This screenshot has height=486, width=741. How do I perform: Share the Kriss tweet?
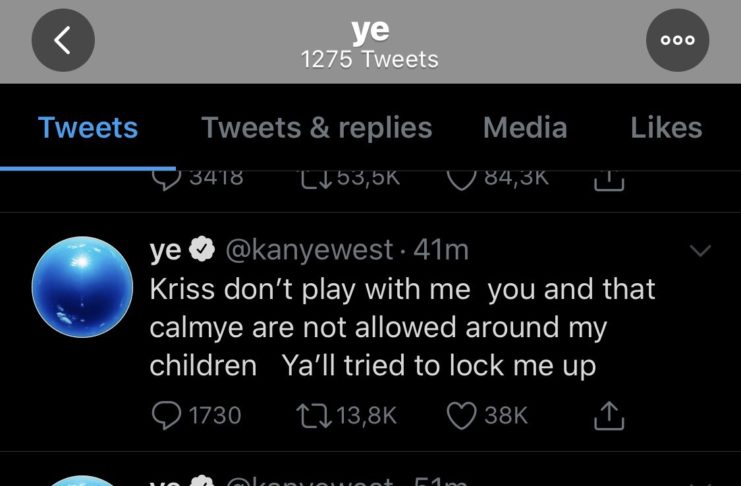tap(607, 416)
